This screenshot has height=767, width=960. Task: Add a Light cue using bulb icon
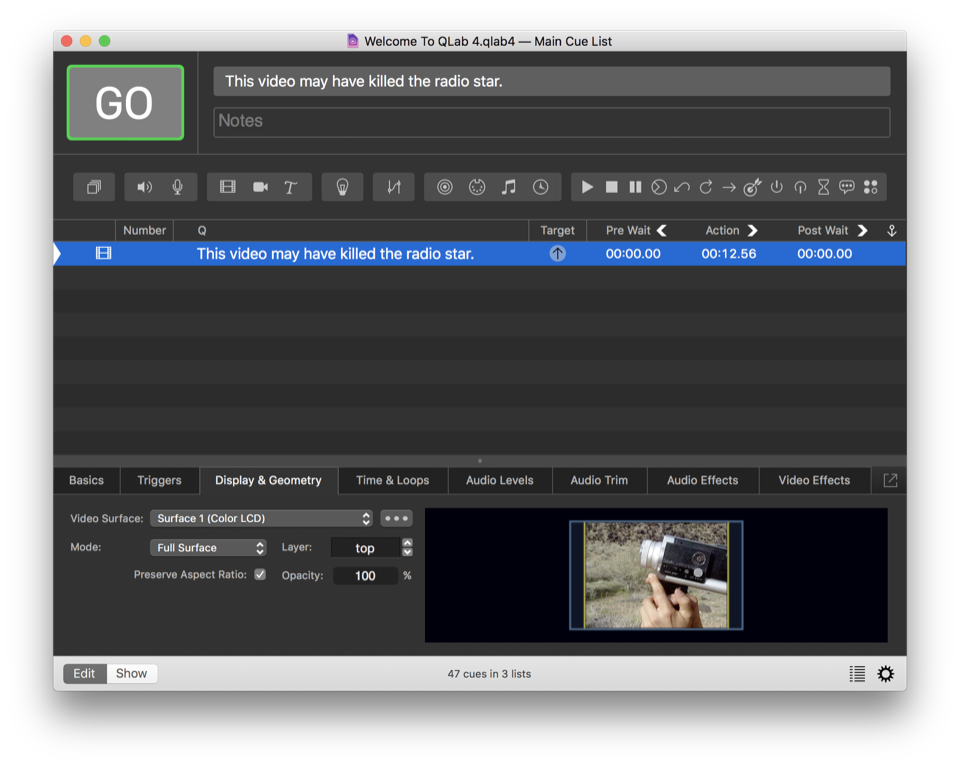tap(342, 187)
